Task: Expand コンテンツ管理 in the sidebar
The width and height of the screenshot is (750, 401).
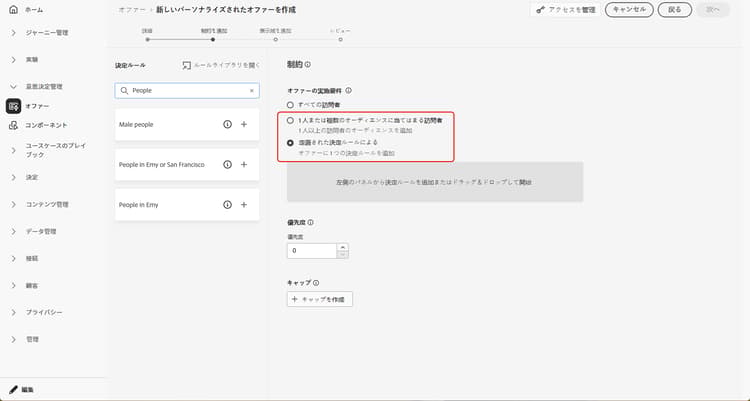Action: (x=13, y=204)
